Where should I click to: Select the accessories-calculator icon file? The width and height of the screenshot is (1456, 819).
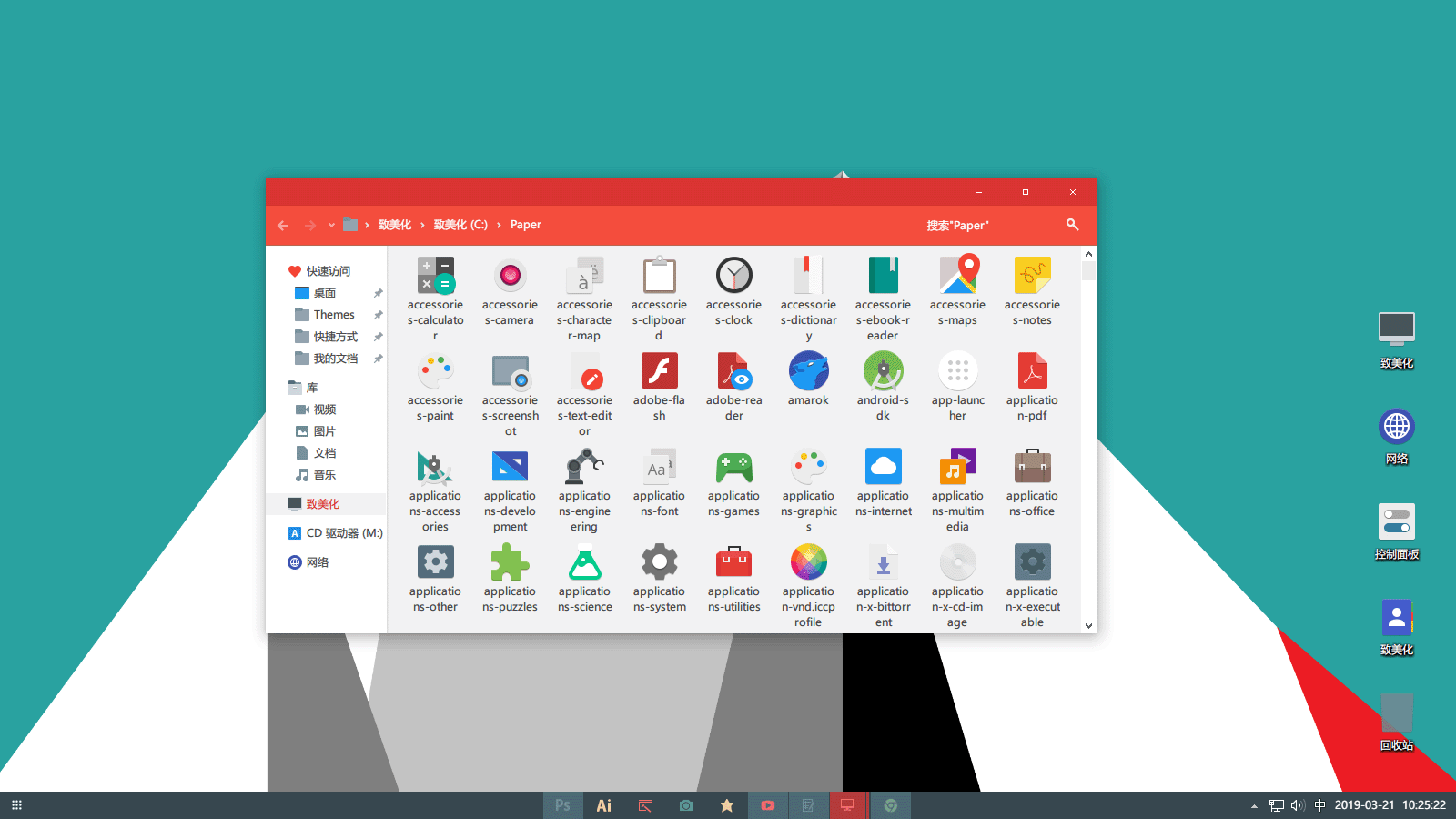(435, 298)
